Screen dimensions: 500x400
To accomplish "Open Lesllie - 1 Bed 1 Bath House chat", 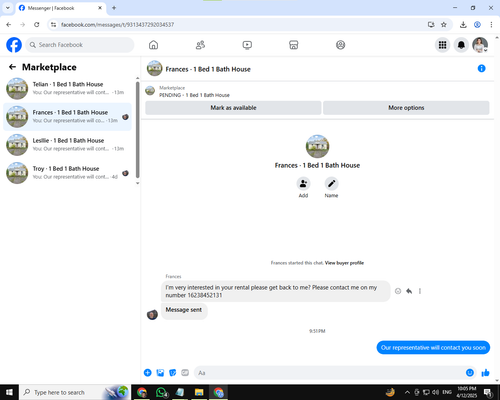I will pos(68,144).
